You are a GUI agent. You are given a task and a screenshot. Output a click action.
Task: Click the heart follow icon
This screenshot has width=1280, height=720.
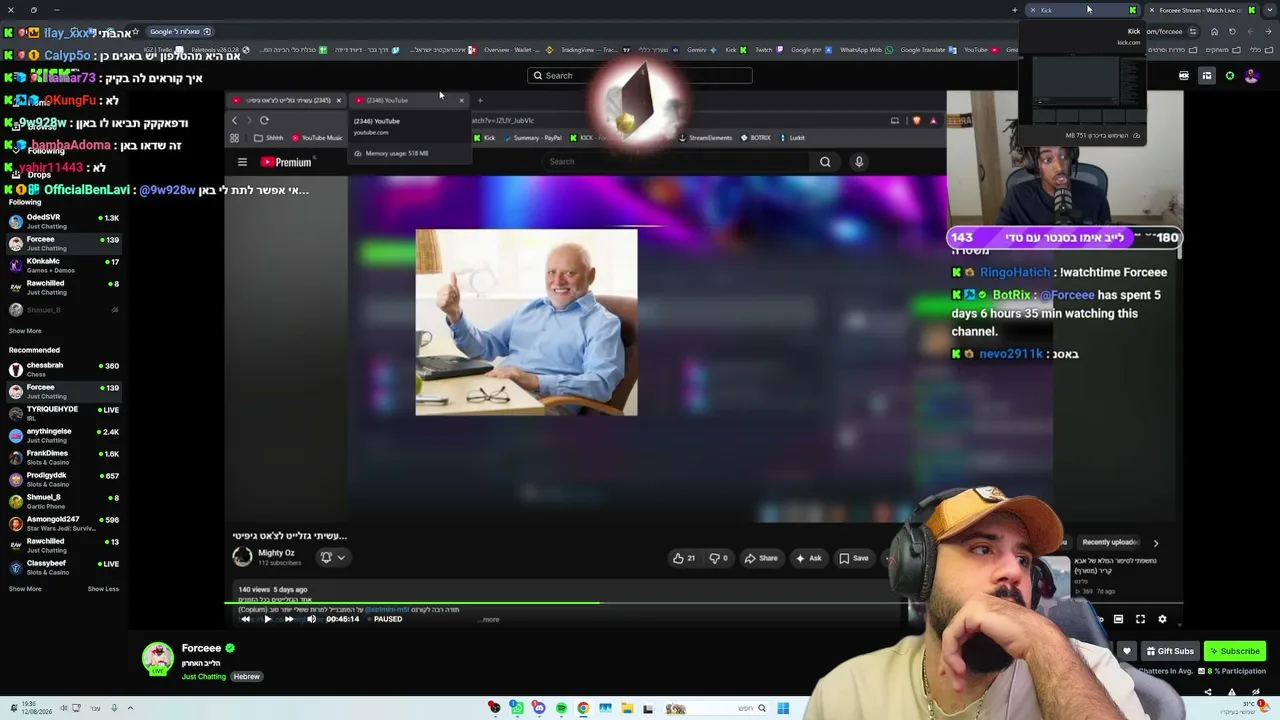click(1127, 651)
